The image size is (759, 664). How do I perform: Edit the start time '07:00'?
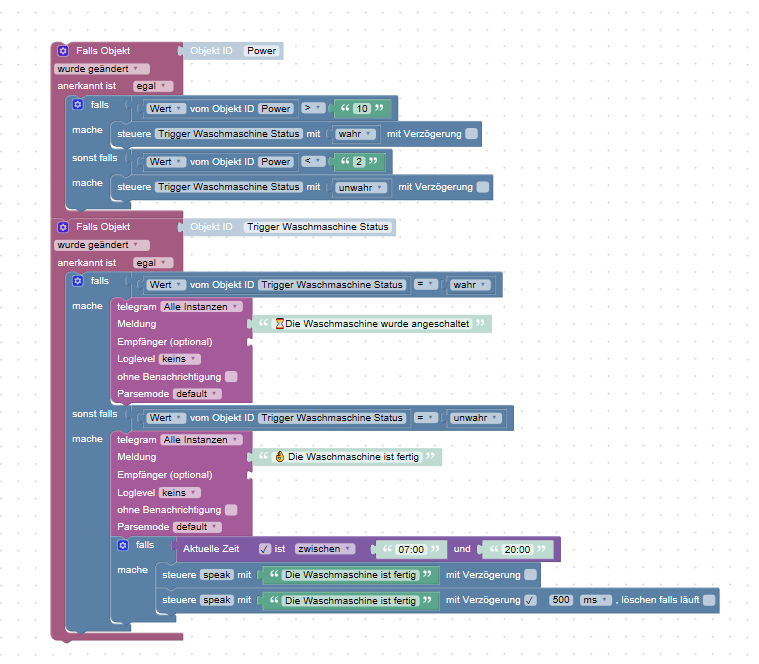[411, 550]
